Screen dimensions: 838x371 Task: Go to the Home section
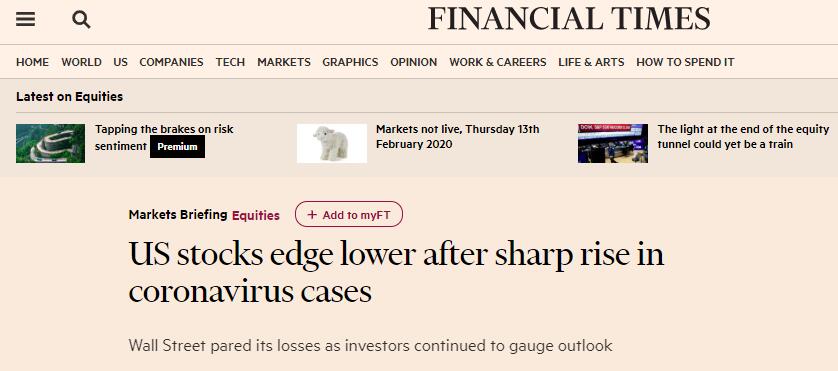click(32, 62)
